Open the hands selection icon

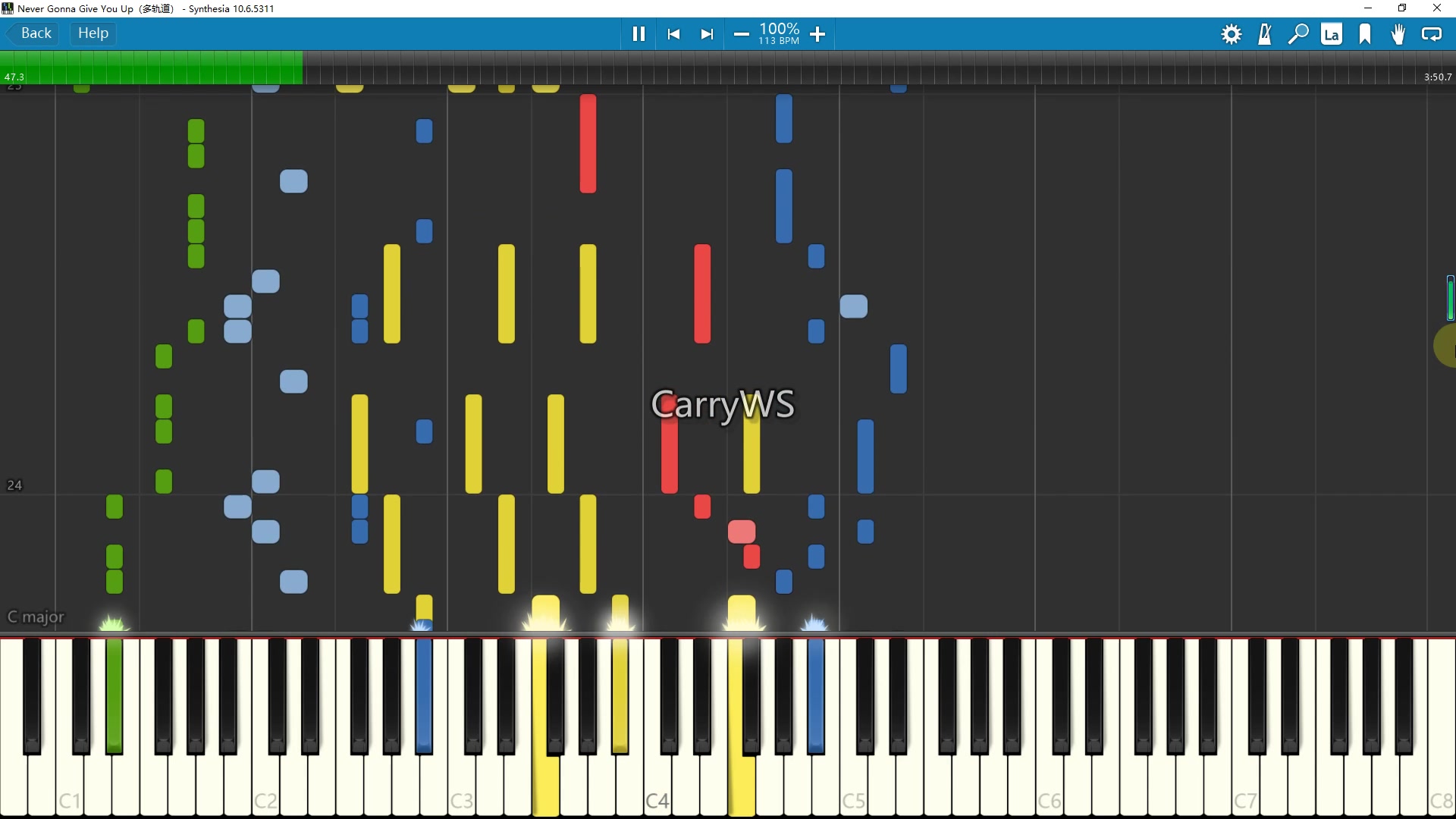1398,34
